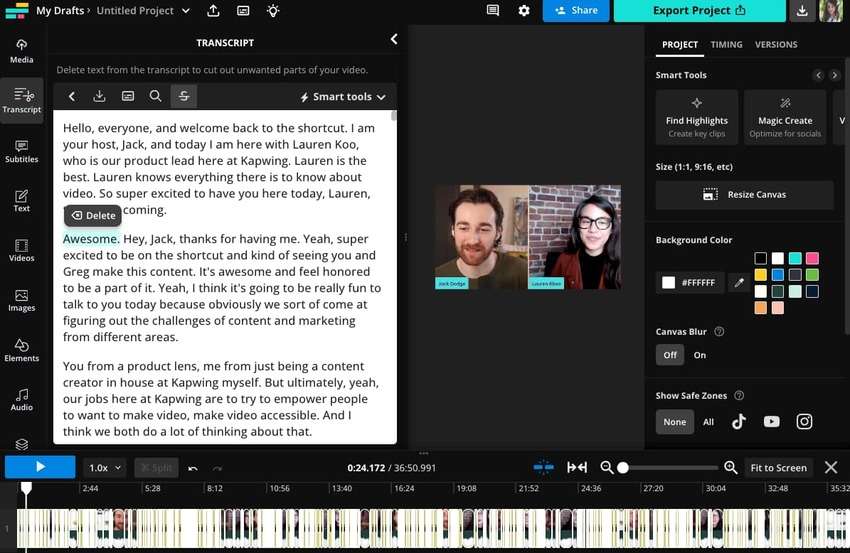Click the Show Safe Zones help icon

click(x=739, y=396)
